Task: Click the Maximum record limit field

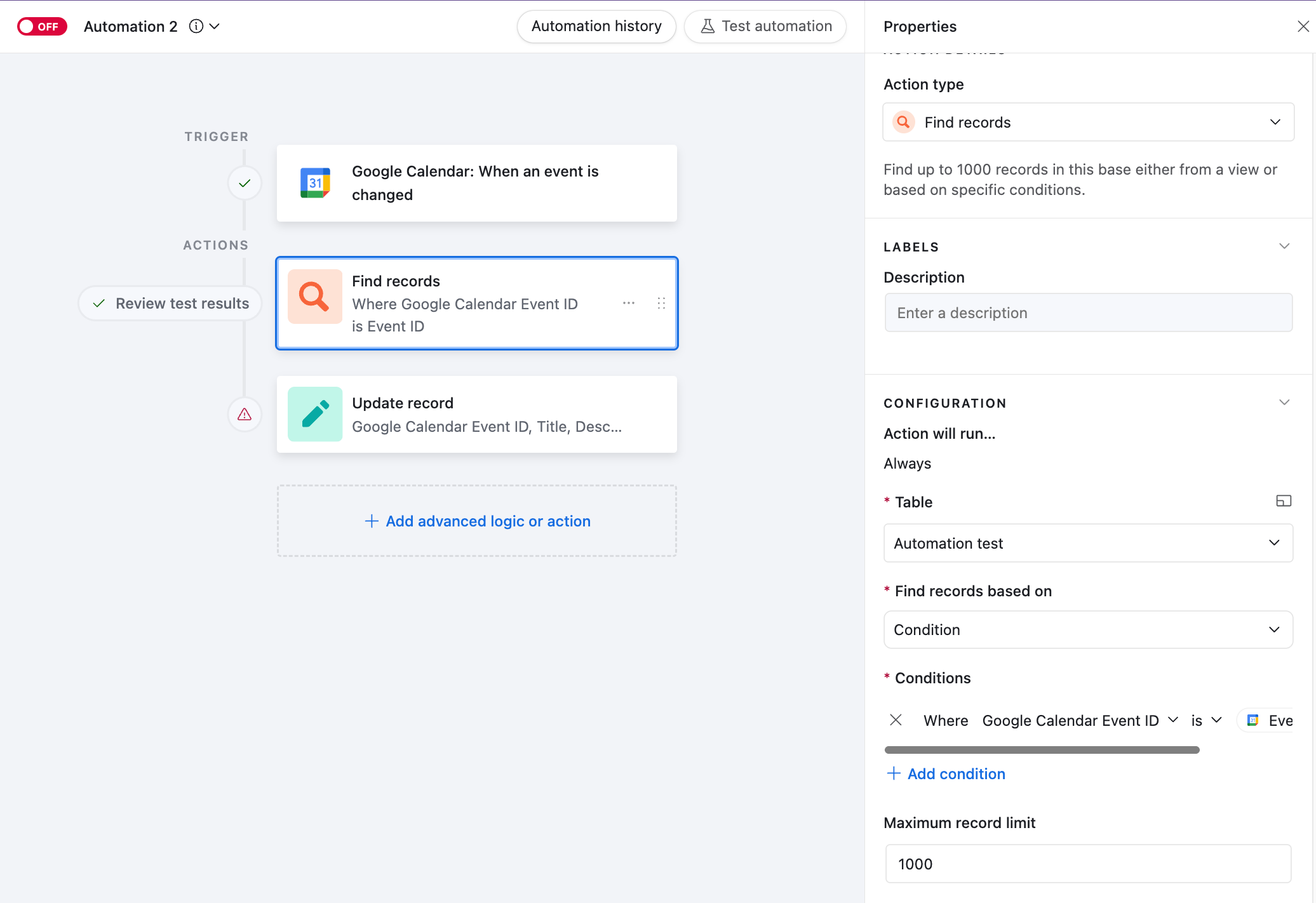Action: coord(1089,864)
